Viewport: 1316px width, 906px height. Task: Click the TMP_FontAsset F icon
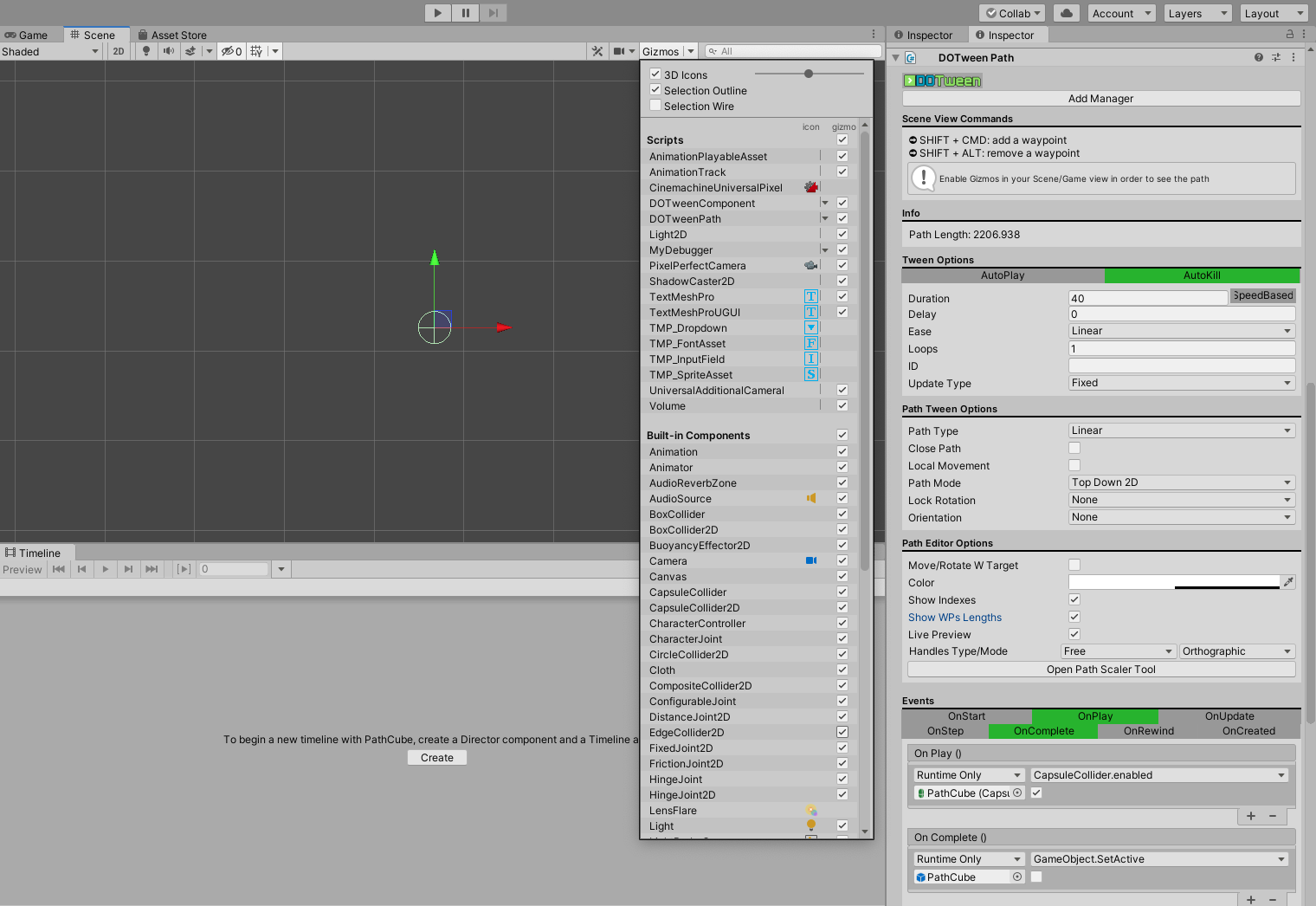[811, 343]
